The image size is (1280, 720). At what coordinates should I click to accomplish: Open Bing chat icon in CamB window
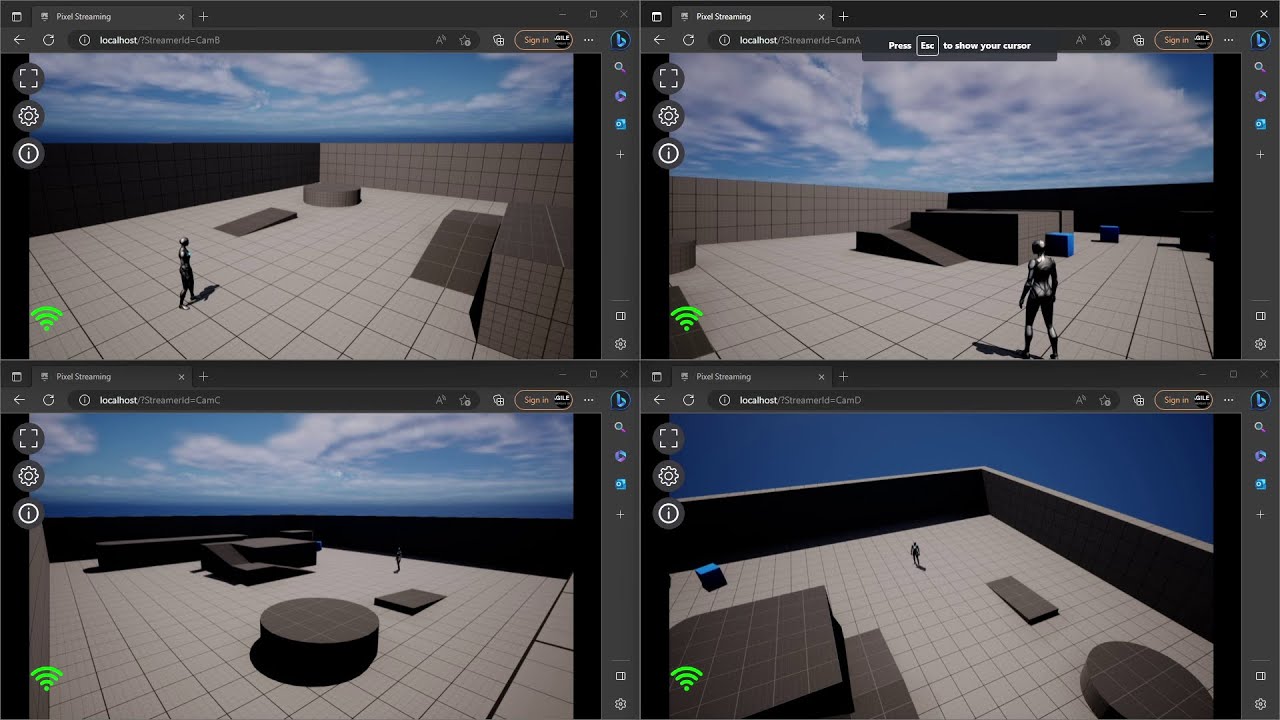(x=620, y=40)
